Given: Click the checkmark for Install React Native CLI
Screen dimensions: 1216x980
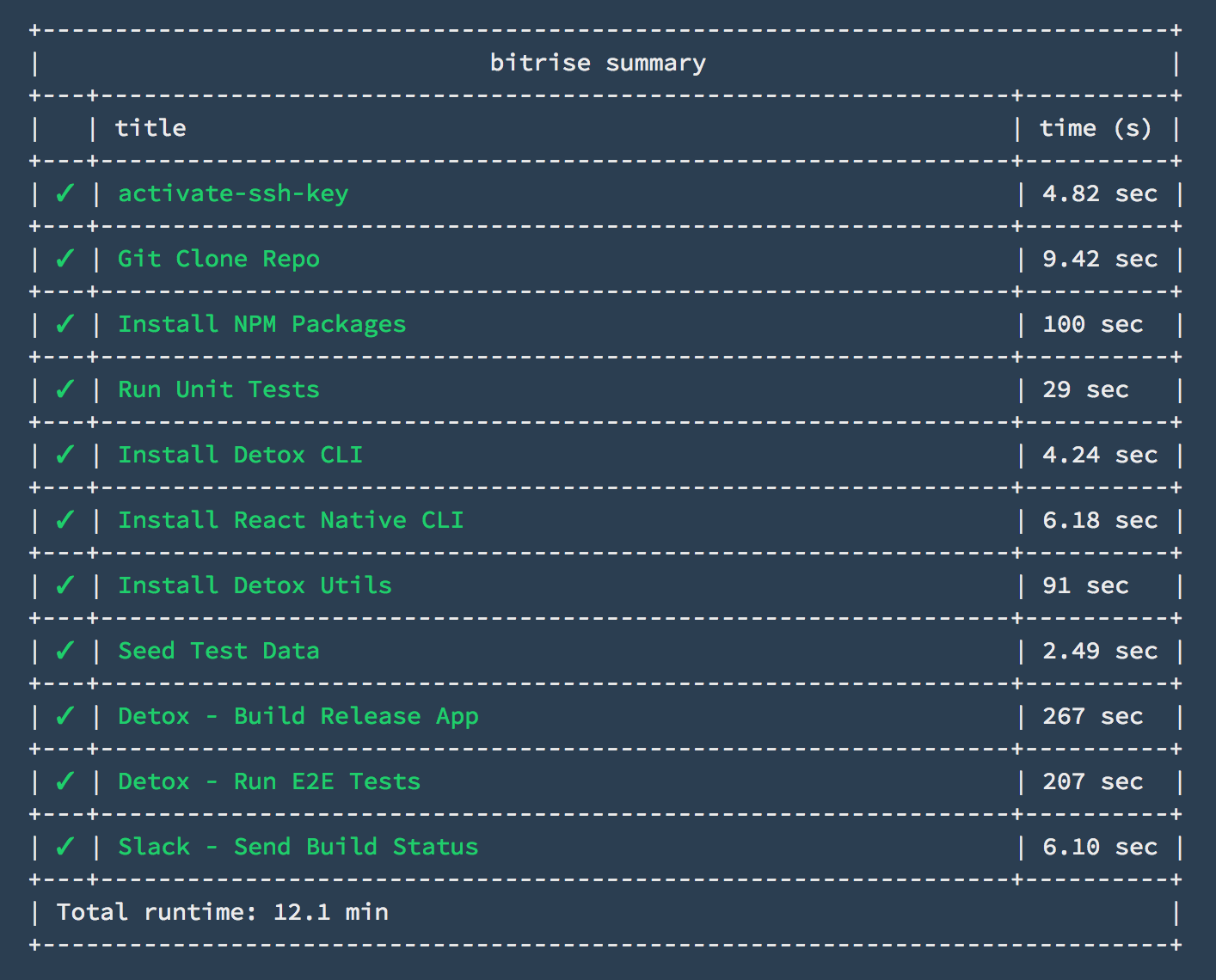Looking at the screenshot, I should pos(64,520).
